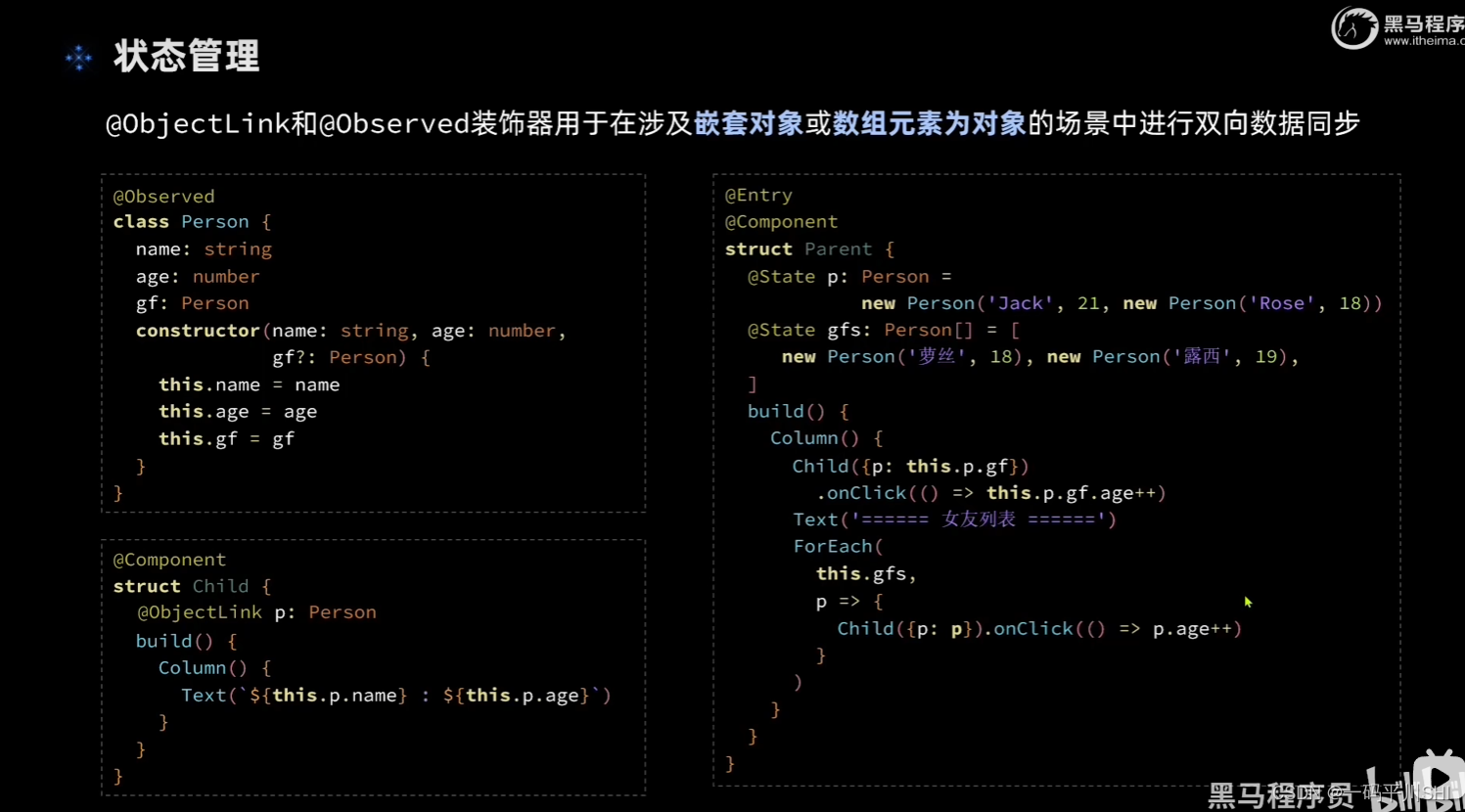Click @Component above struct Parent
This screenshot has width=1465, height=812.
[781, 222]
